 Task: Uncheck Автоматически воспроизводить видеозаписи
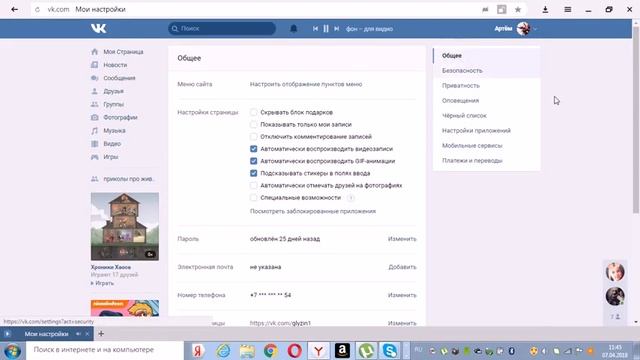253,149
